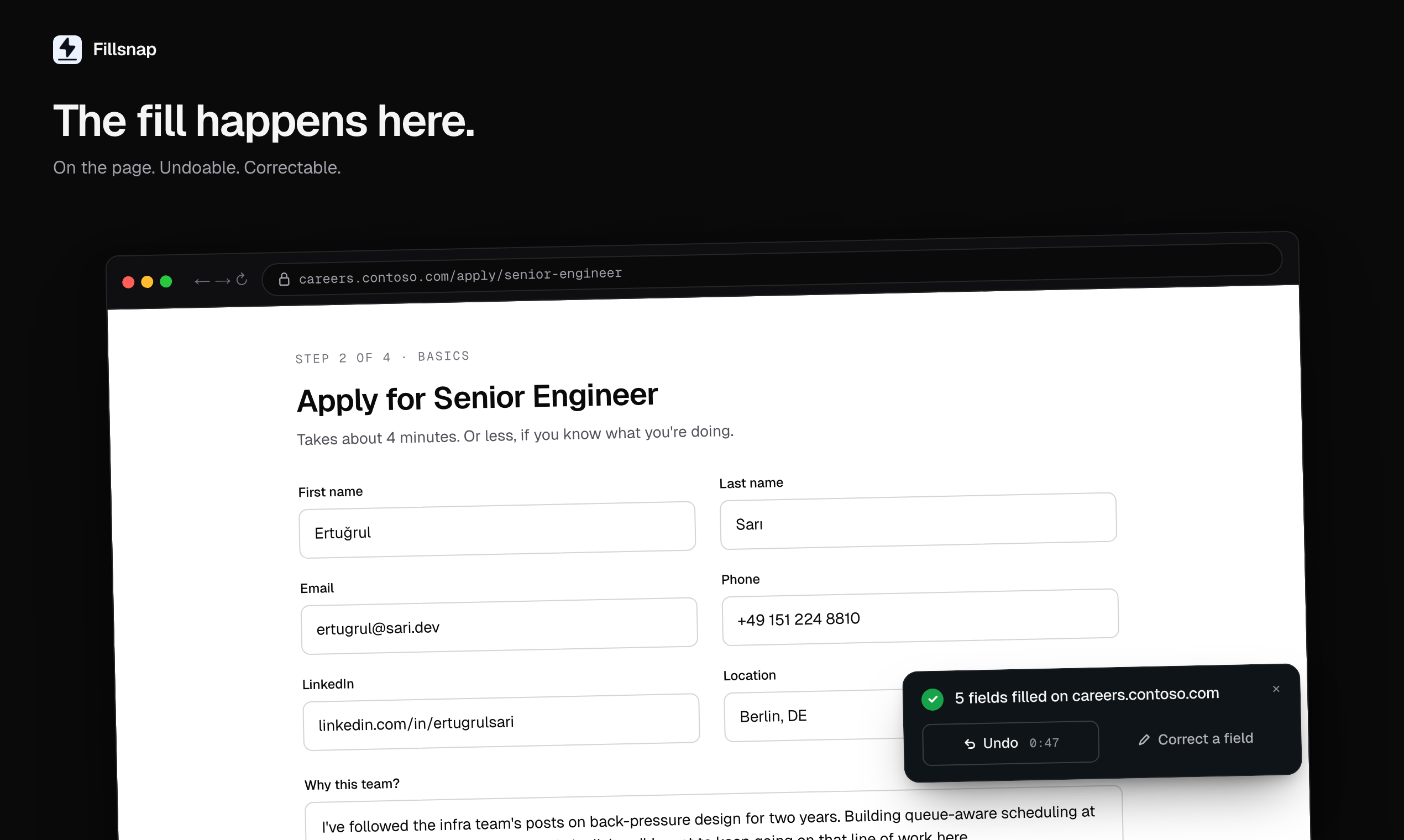Screen dimensions: 1404x840
Task: Click the browser back arrow
Action: tap(202, 281)
